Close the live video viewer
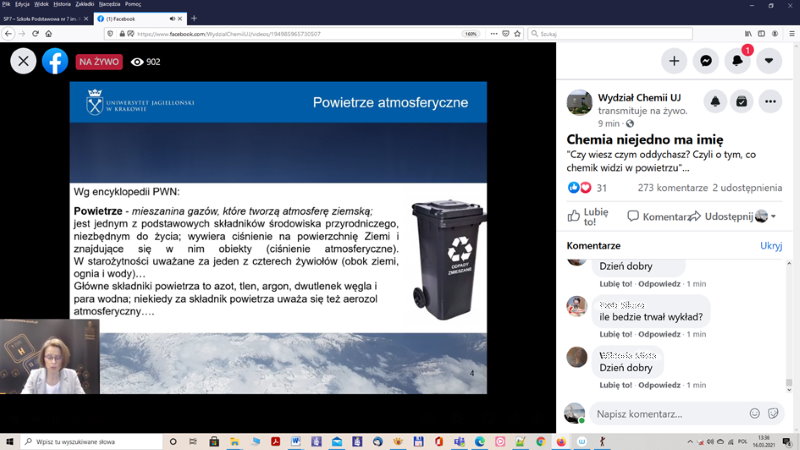This screenshot has height=450, width=800. pyautogui.click(x=23, y=61)
